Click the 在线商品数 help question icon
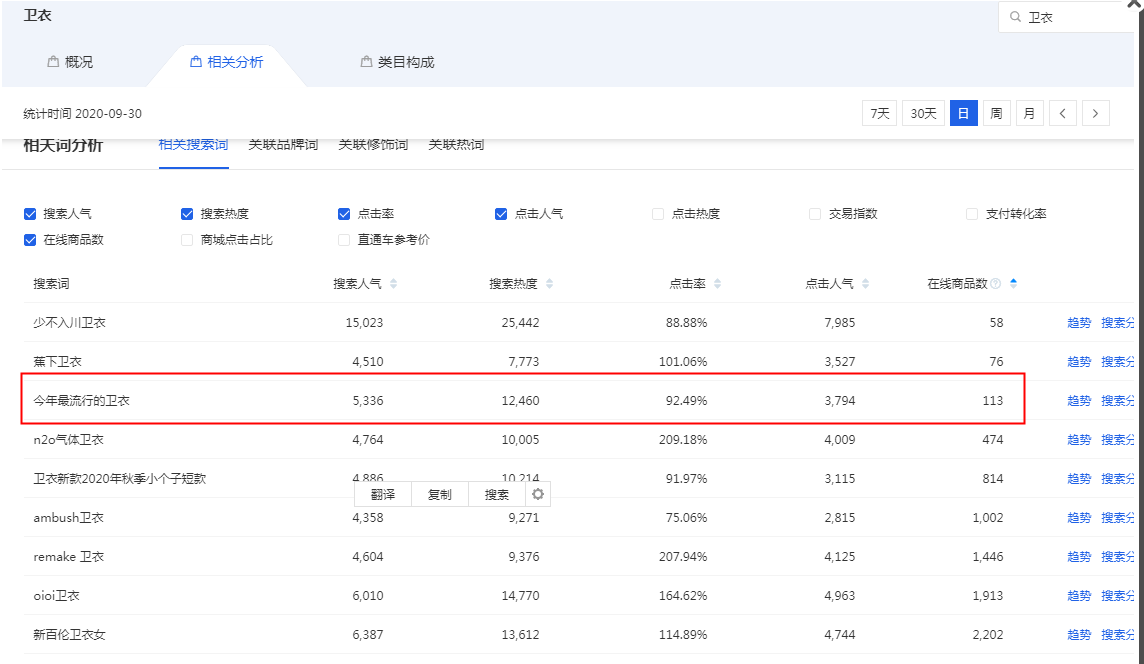 [996, 284]
